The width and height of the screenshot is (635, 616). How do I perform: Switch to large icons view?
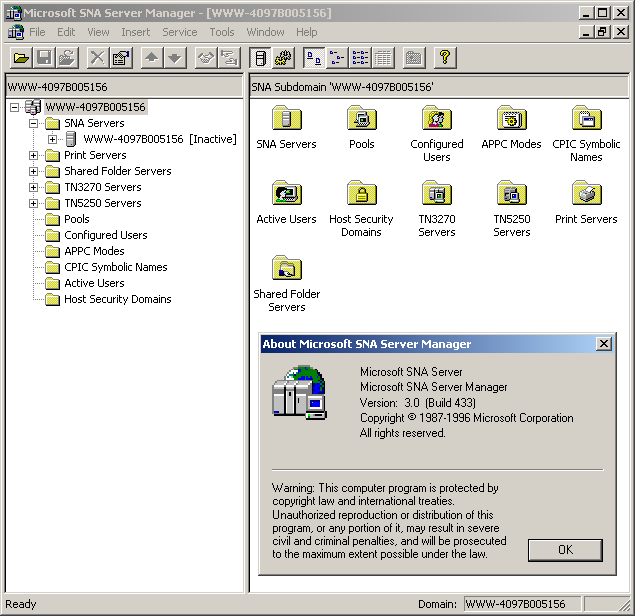pyautogui.click(x=314, y=58)
